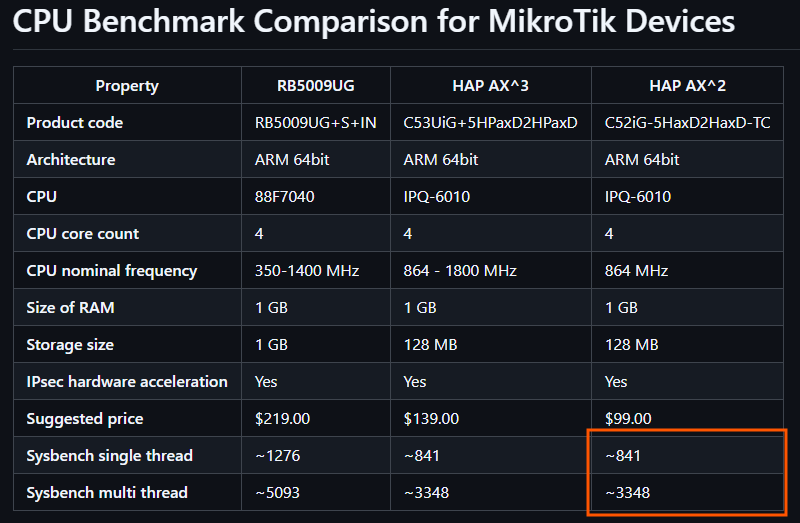The height and width of the screenshot is (523, 800).
Task: Select the C52iG-5HaxD2HaxD-TC product code
Action: [688, 123]
